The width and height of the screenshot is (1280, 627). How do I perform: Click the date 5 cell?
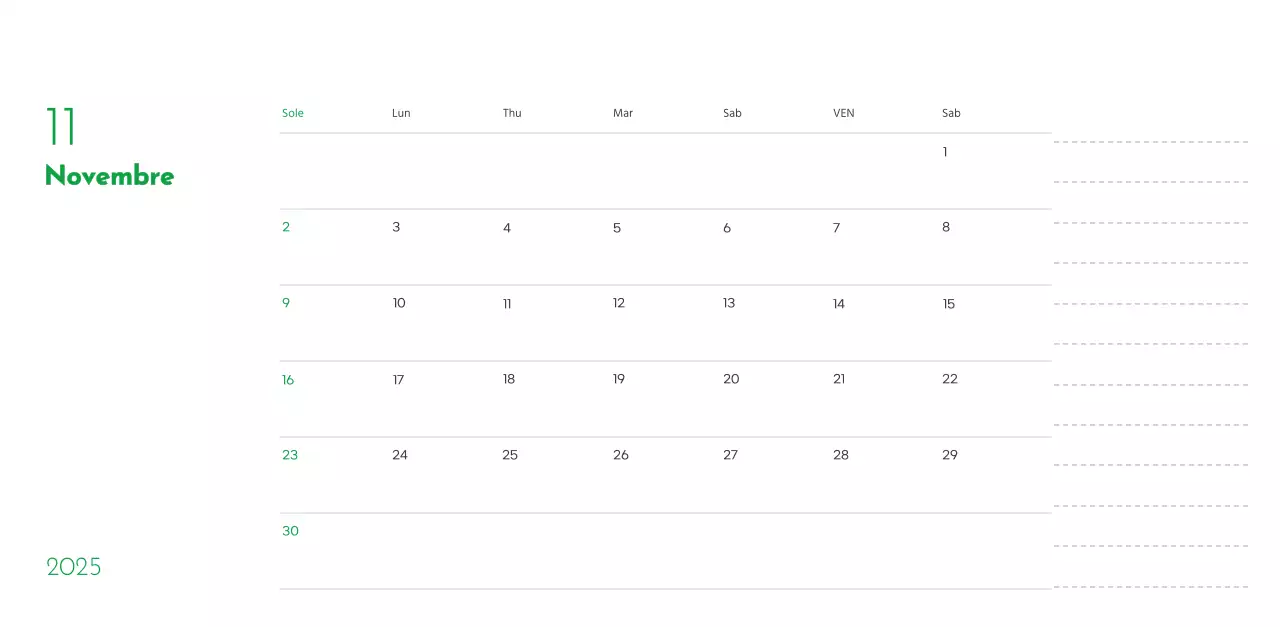(617, 228)
